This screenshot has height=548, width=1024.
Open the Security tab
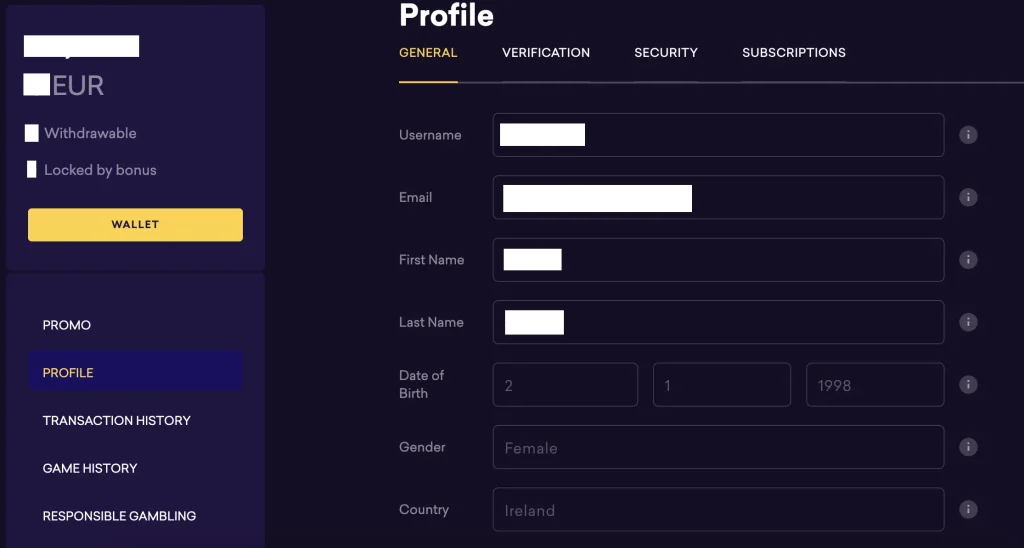point(665,53)
